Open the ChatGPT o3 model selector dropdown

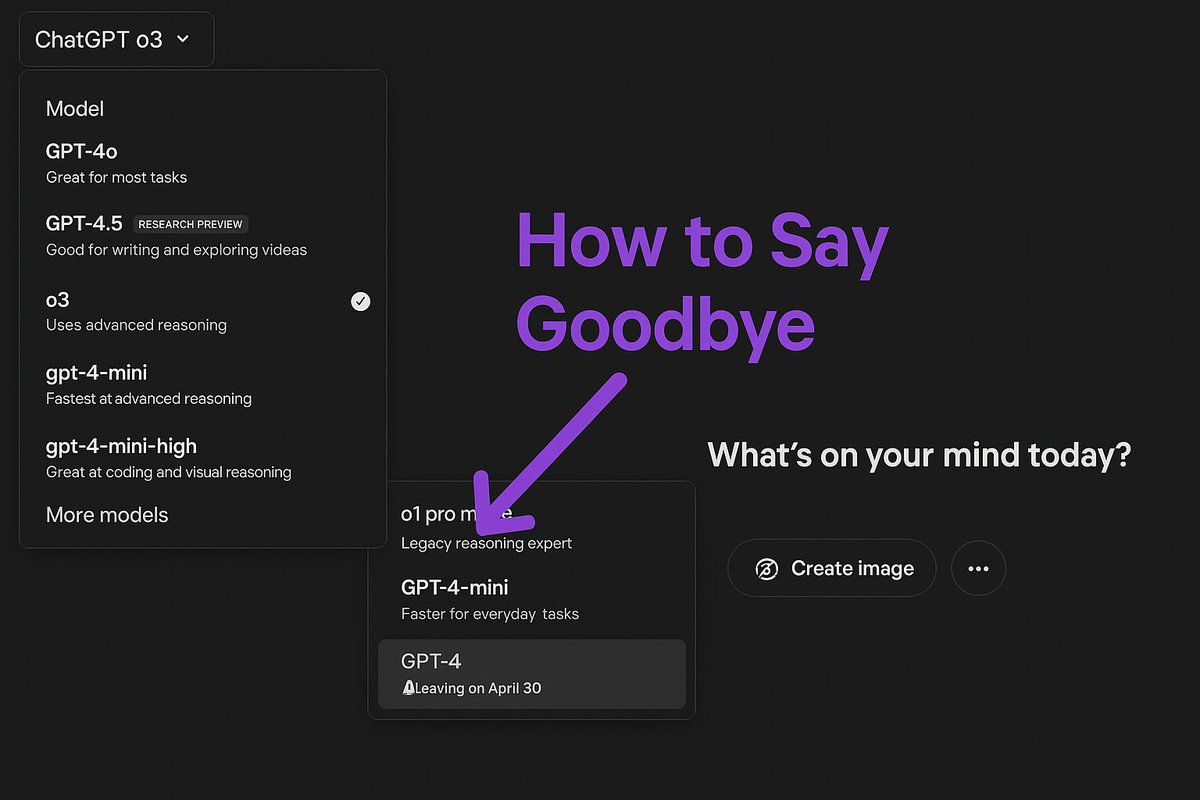(x=116, y=39)
